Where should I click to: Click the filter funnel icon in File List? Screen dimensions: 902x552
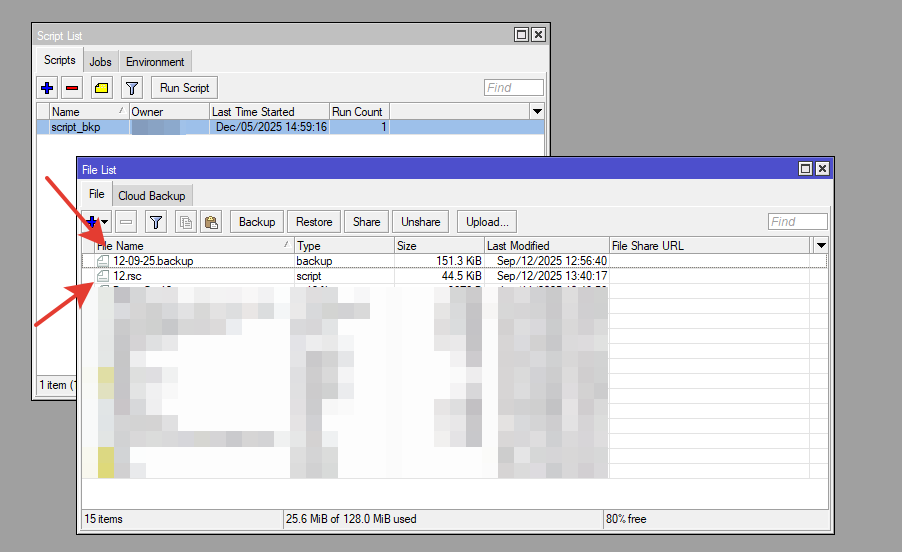point(156,222)
